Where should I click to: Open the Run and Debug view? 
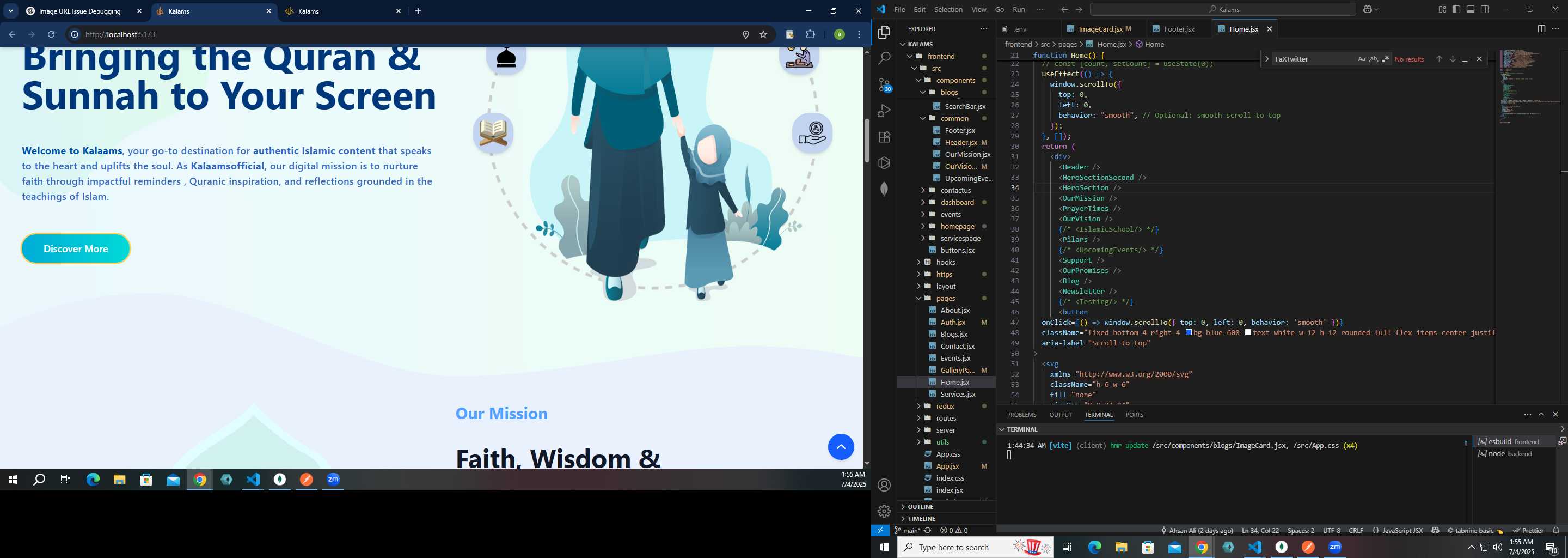[884, 111]
